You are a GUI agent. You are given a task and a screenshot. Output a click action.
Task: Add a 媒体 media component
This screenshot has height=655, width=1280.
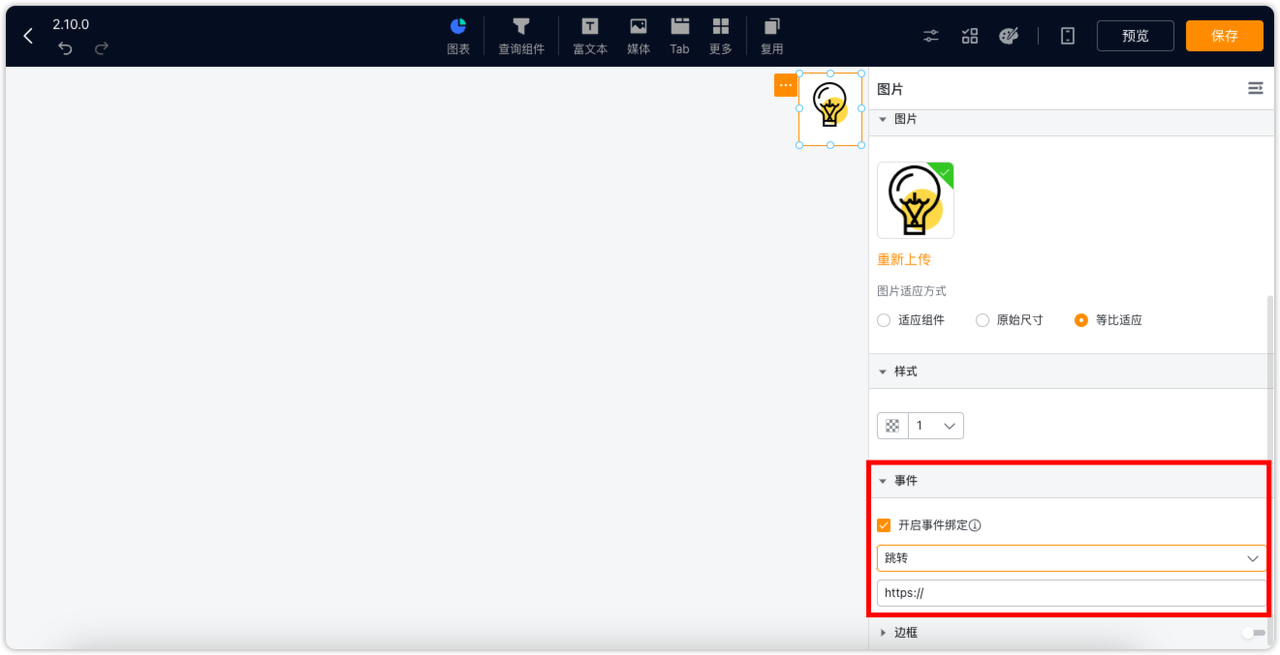click(x=638, y=35)
